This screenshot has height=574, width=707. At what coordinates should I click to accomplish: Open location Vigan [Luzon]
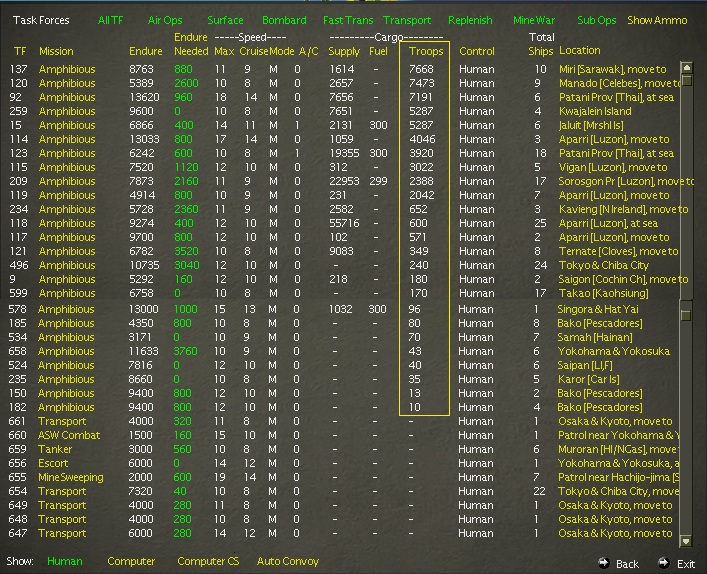pos(613,167)
